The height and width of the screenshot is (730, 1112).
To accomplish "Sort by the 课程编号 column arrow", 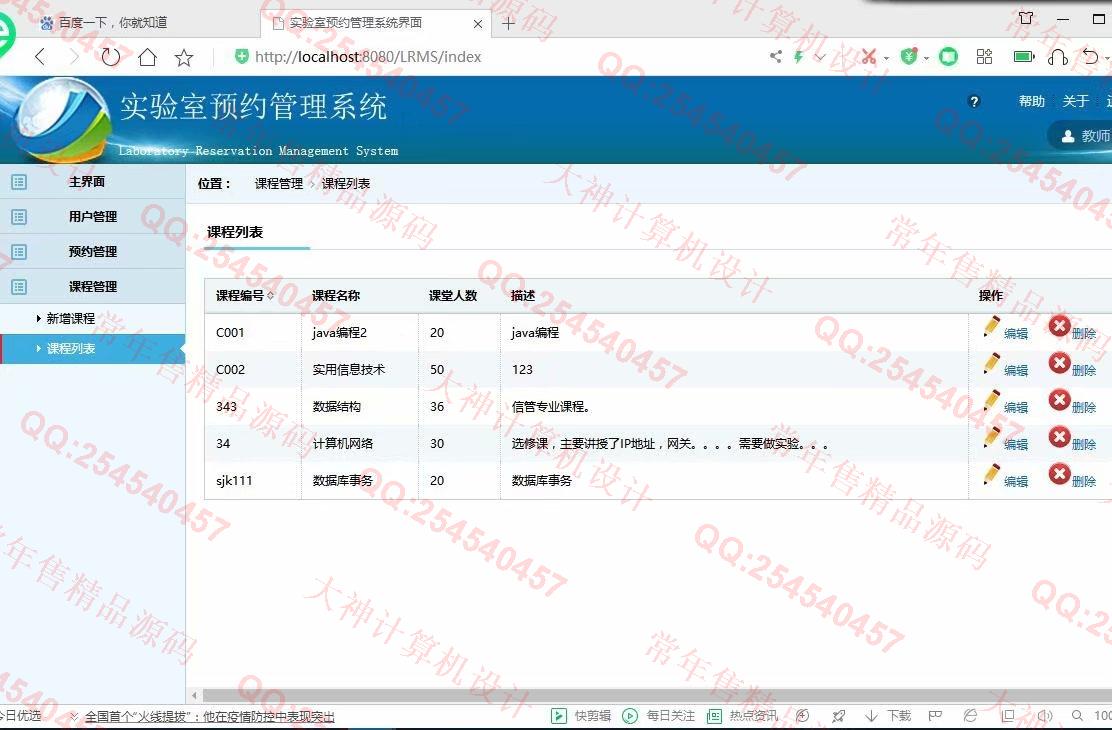I will click(270, 296).
